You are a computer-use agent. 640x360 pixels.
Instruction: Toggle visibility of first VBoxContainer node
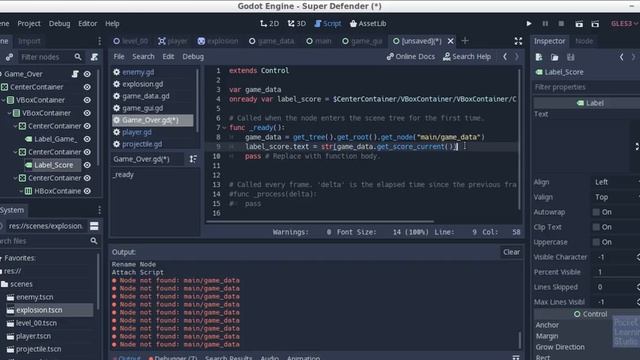(x=87, y=100)
